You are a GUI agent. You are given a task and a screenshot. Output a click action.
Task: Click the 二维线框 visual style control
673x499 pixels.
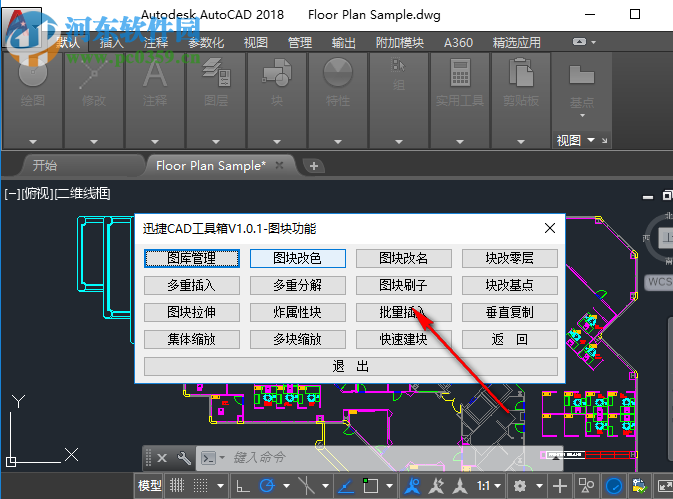83,194
